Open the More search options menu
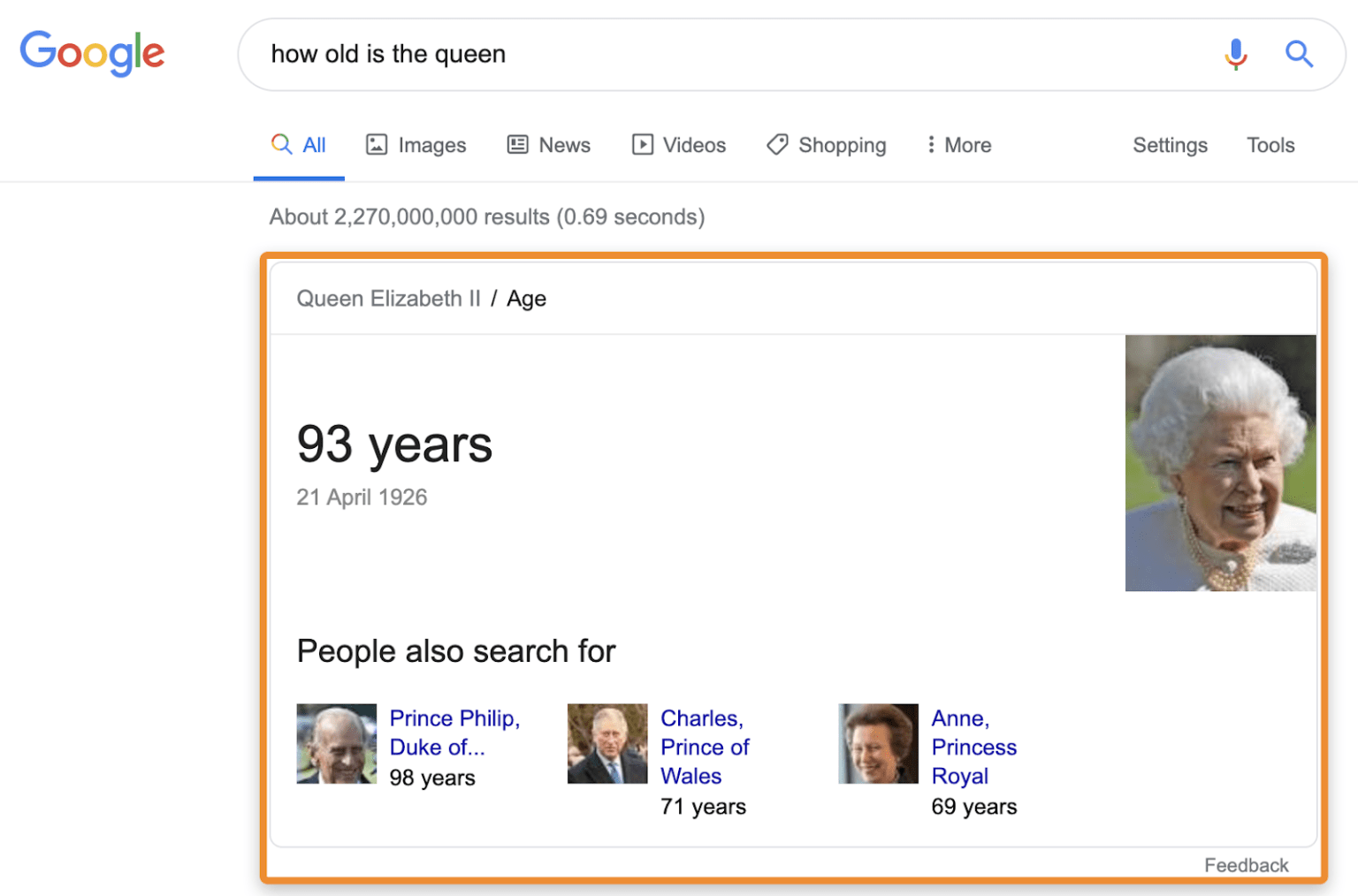The width and height of the screenshot is (1358, 896). click(x=958, y=145)
